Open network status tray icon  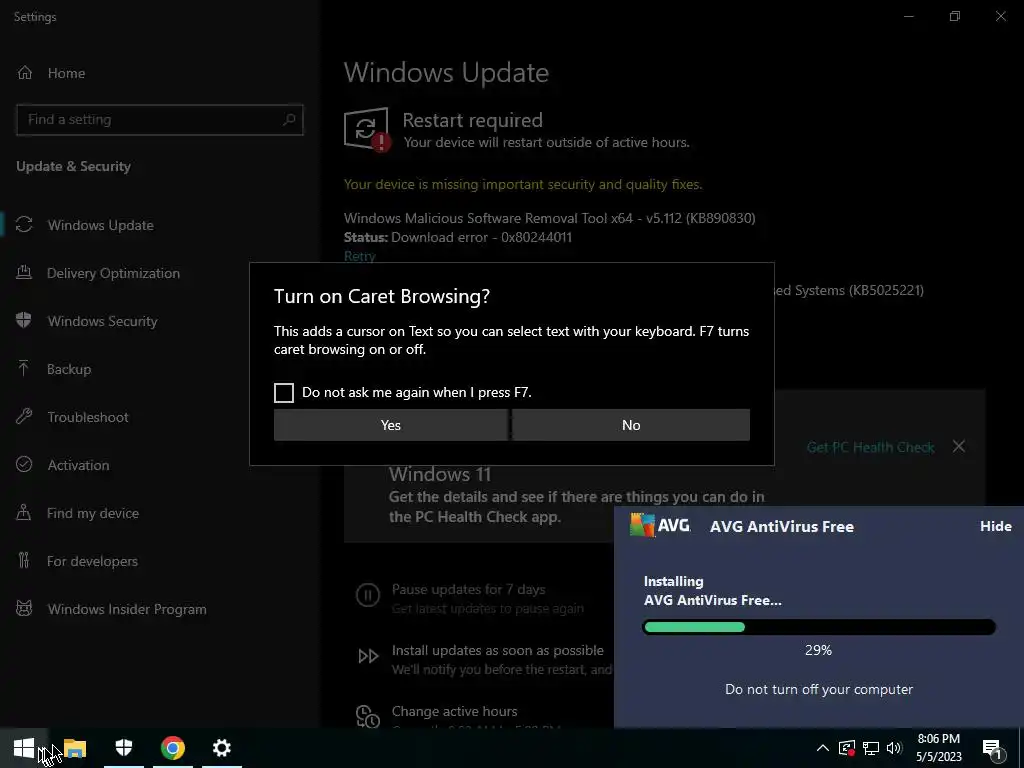pos(871,748)
